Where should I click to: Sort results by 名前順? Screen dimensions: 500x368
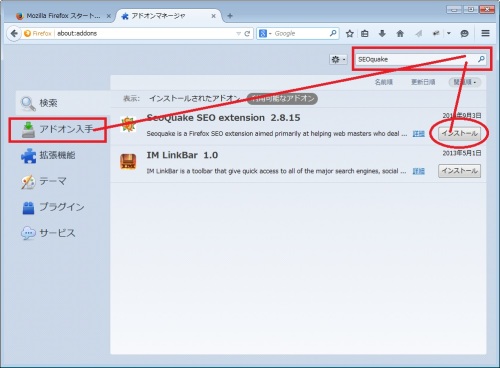(x=384, y=82)
